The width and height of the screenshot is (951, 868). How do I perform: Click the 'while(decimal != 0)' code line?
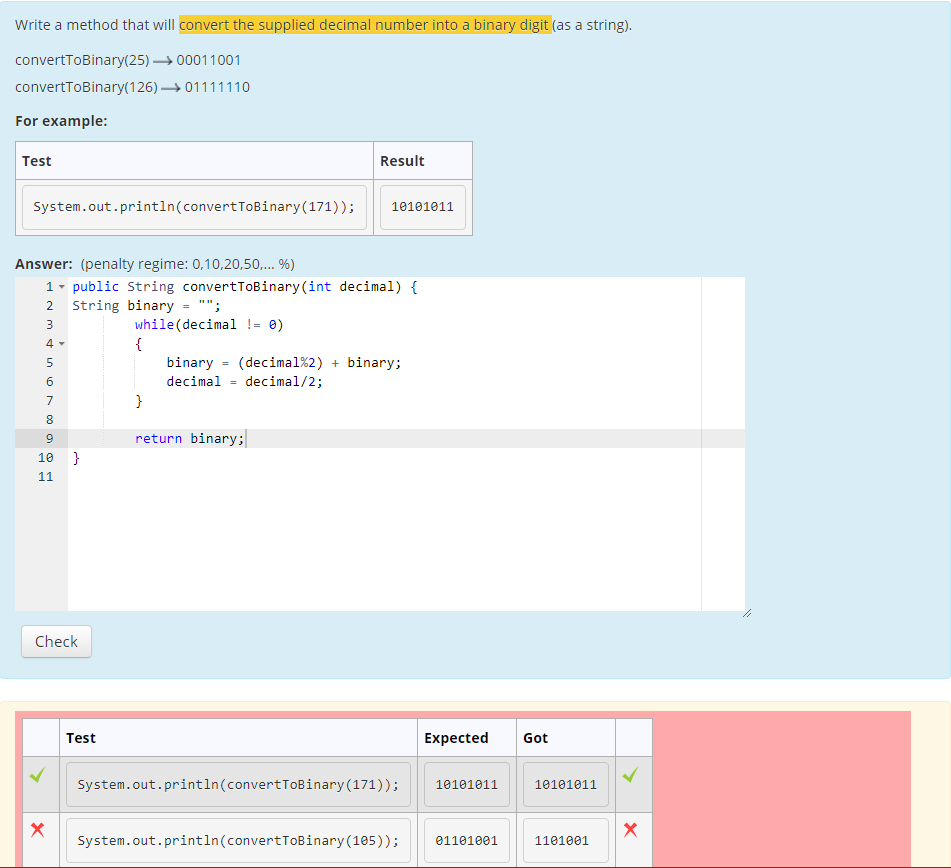click(x=209, y=325)
